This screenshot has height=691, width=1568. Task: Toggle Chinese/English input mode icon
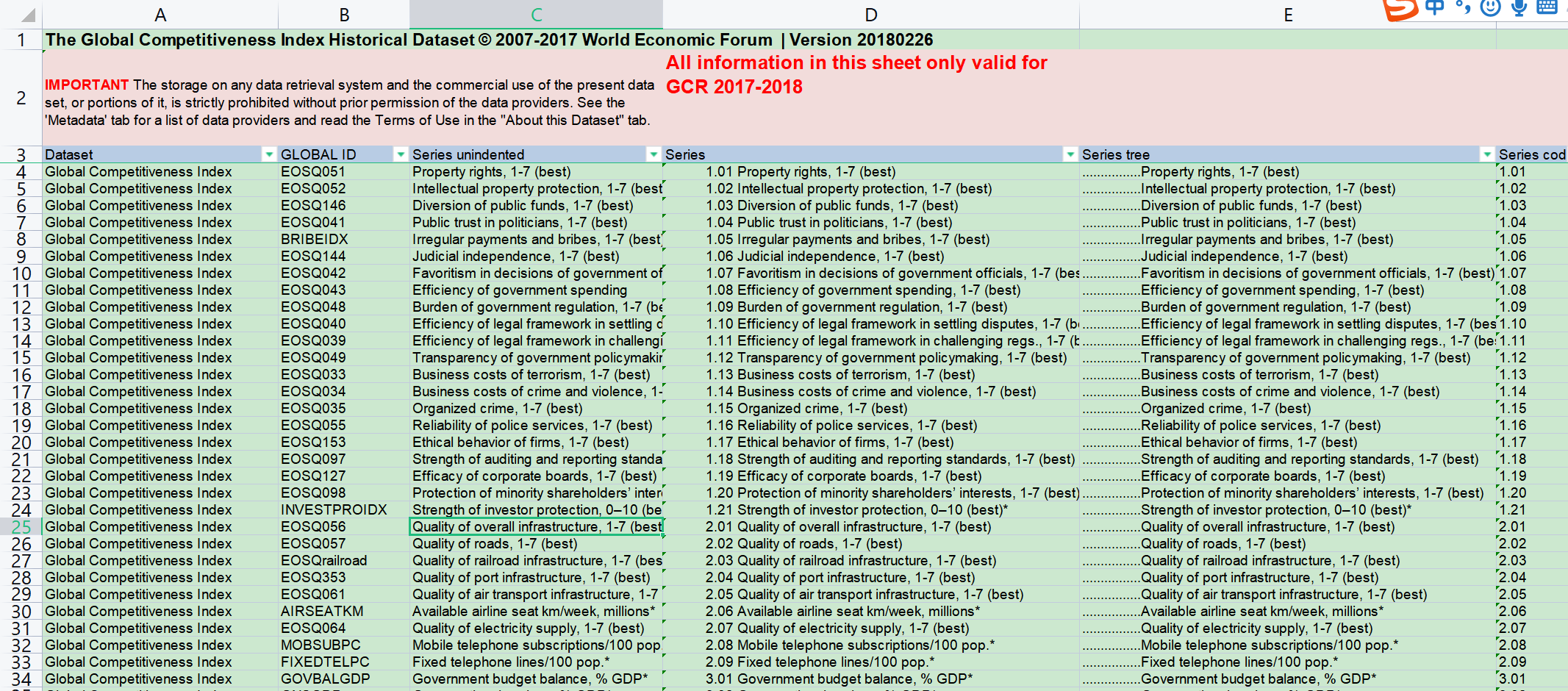point(1433,7)
